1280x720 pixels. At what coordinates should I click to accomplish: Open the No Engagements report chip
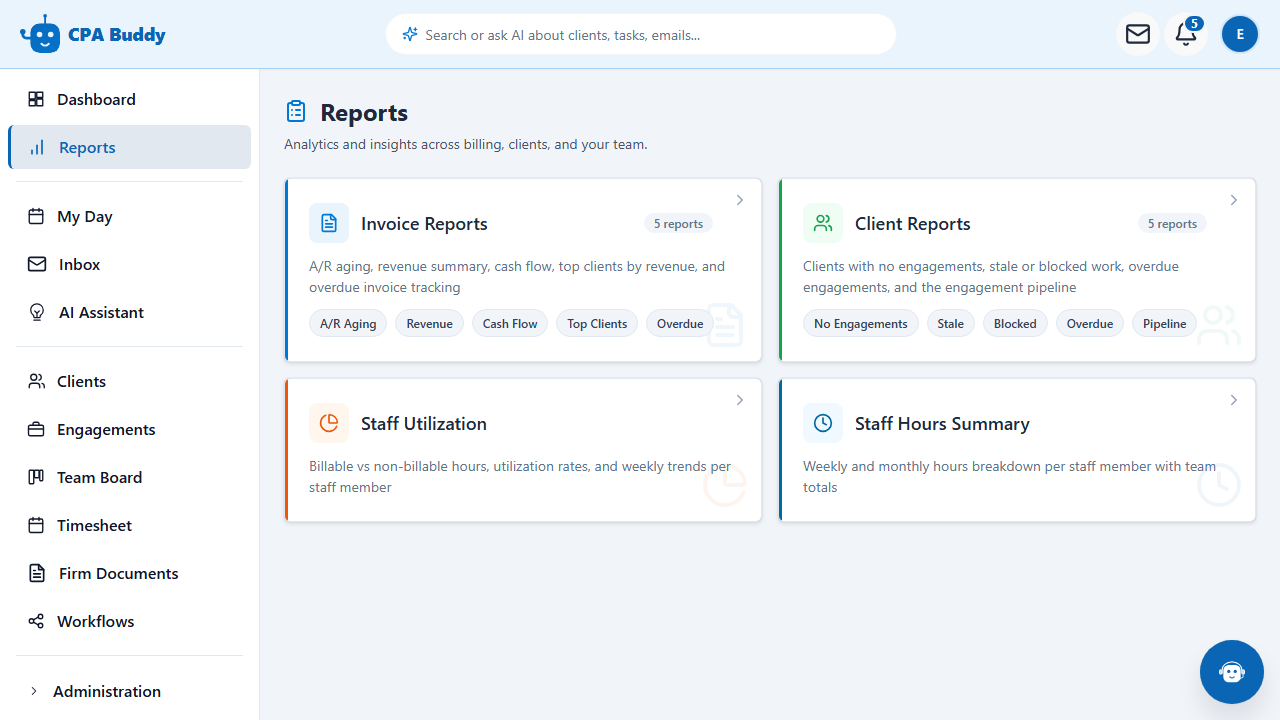click(861, 323)
